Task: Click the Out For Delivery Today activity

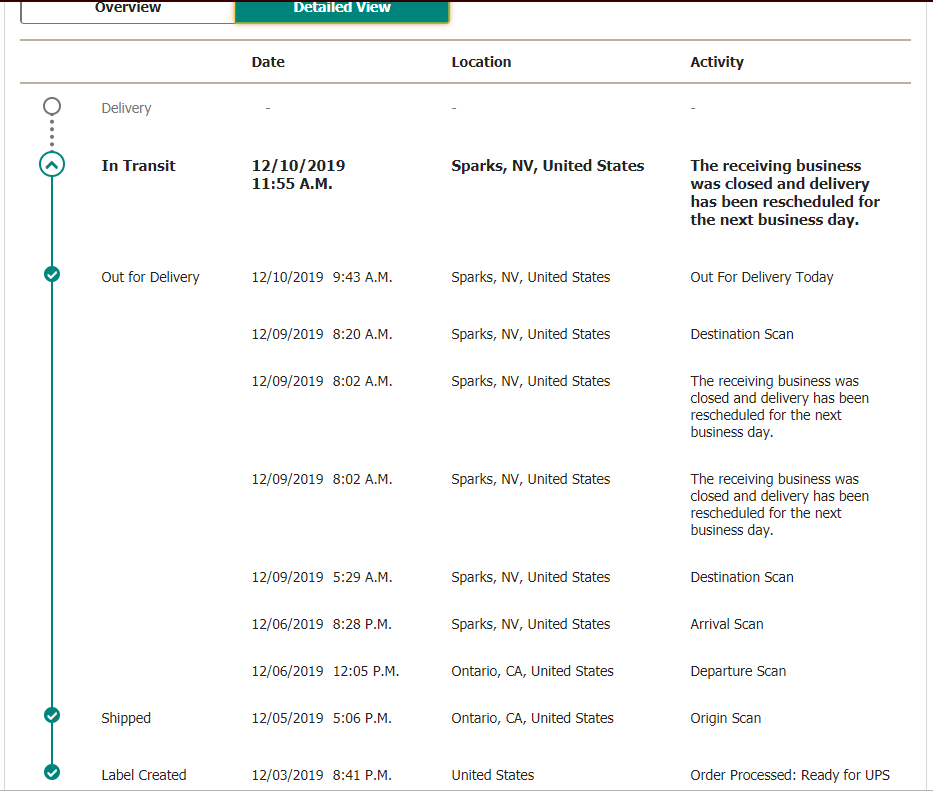Action: [x=762, y=277]
